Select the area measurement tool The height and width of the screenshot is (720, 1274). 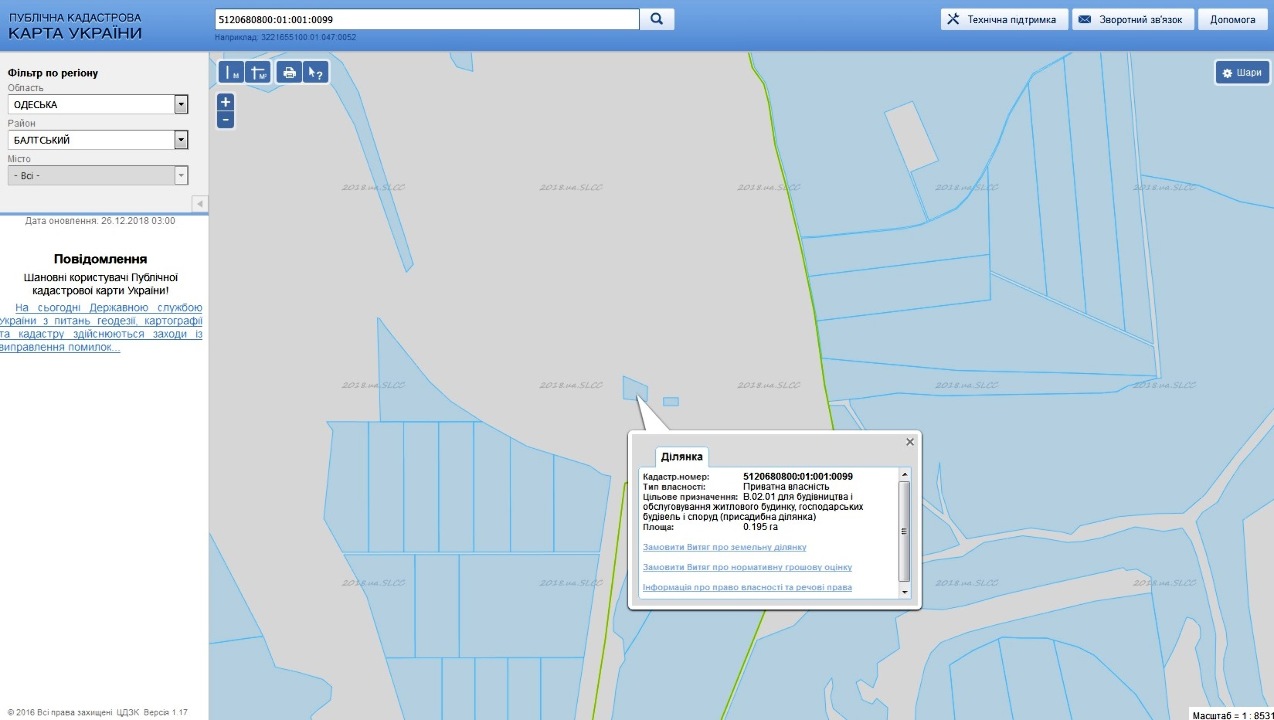[x=258, y=72]
